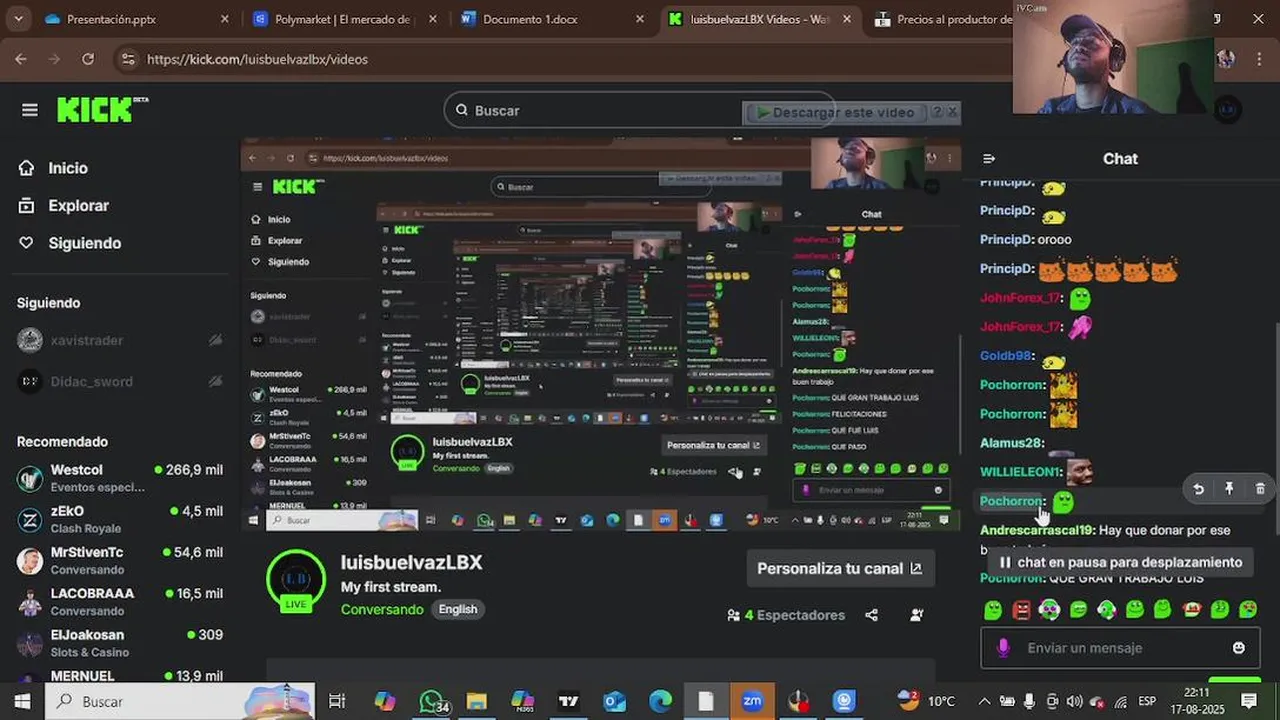Click the site info icon in address bar

[x=127, y=59]
